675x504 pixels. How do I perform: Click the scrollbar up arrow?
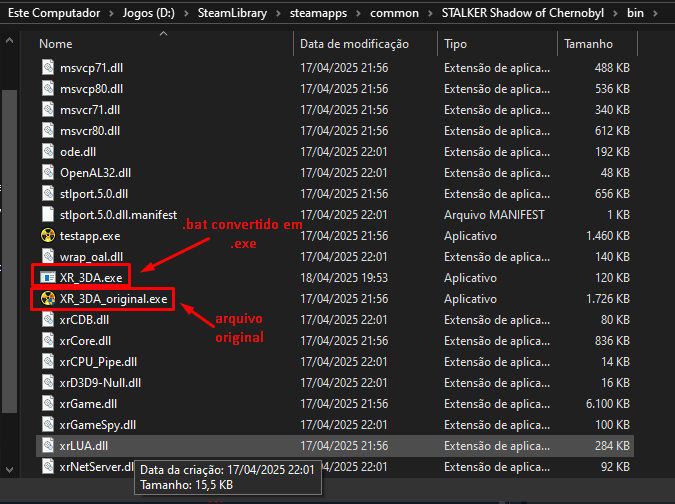[x=9, y=41]
